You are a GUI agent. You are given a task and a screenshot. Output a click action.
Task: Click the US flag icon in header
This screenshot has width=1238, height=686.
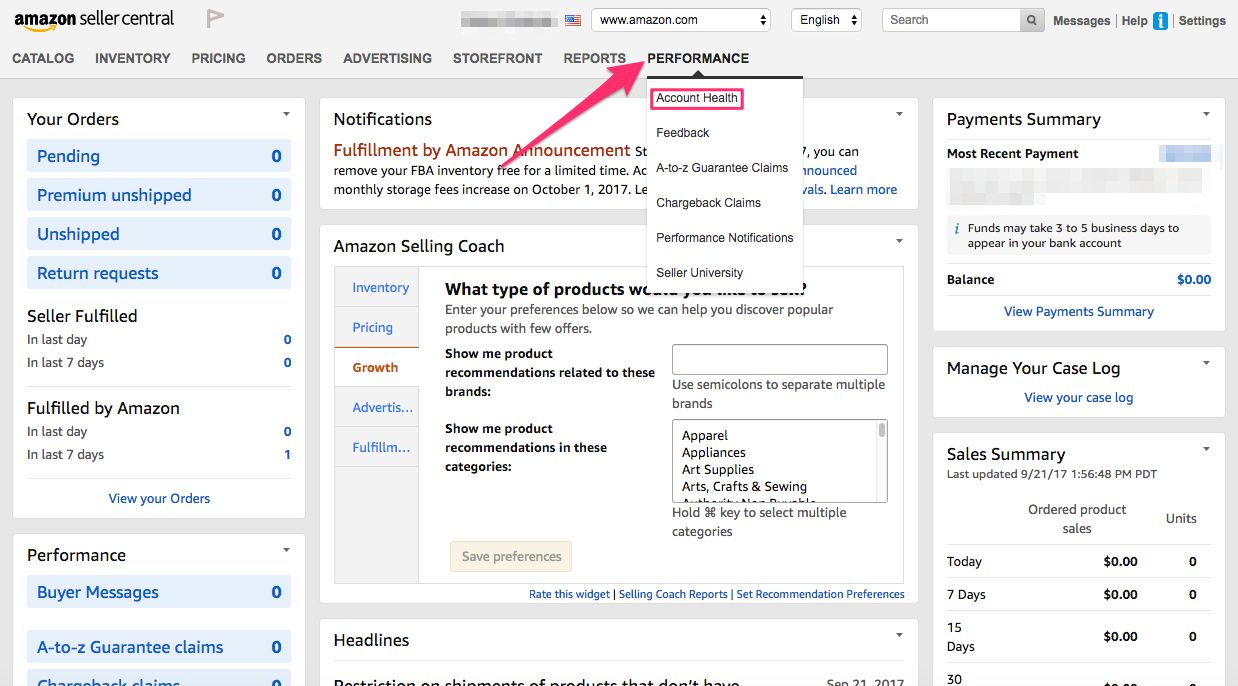point(573,20)
